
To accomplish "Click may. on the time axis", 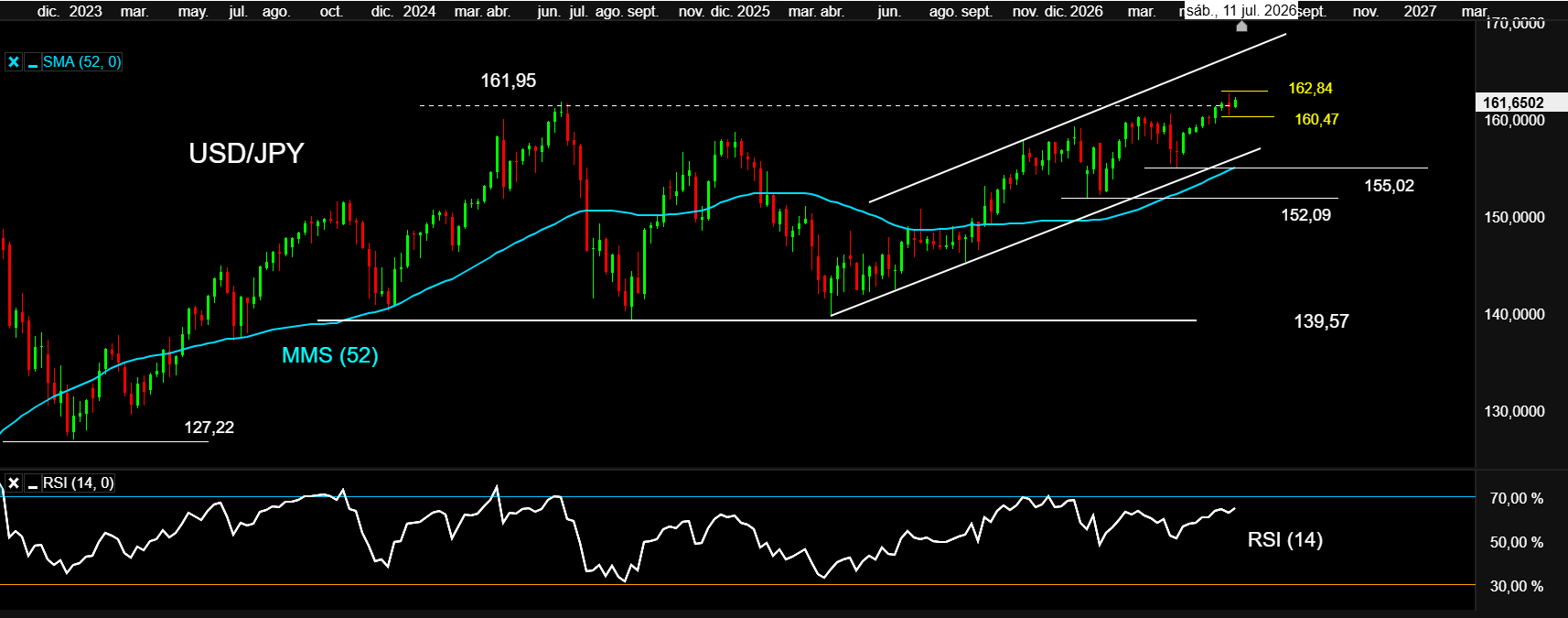I will pos(193,11).
